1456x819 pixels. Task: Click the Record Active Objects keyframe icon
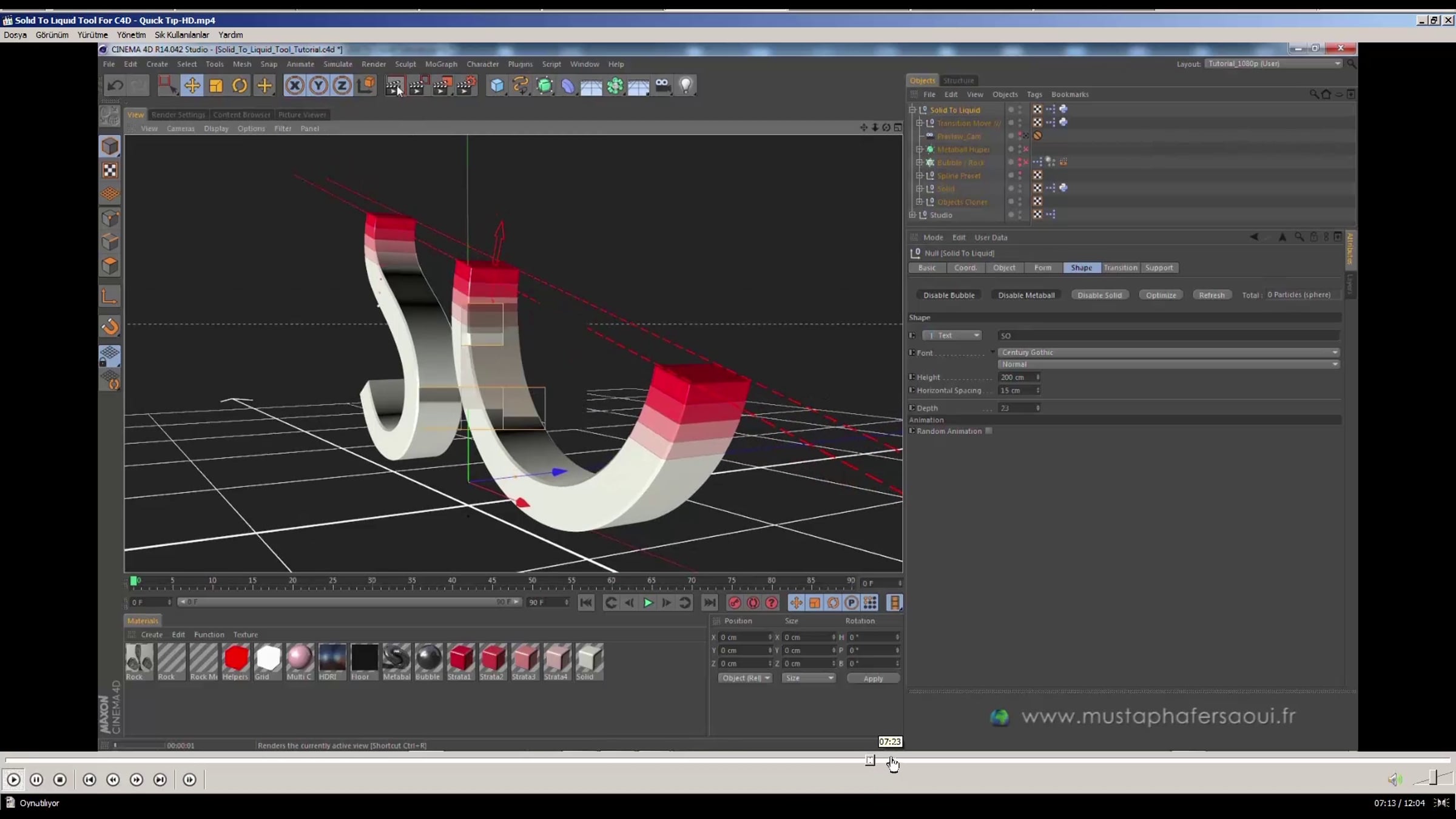tap(734, 602)
